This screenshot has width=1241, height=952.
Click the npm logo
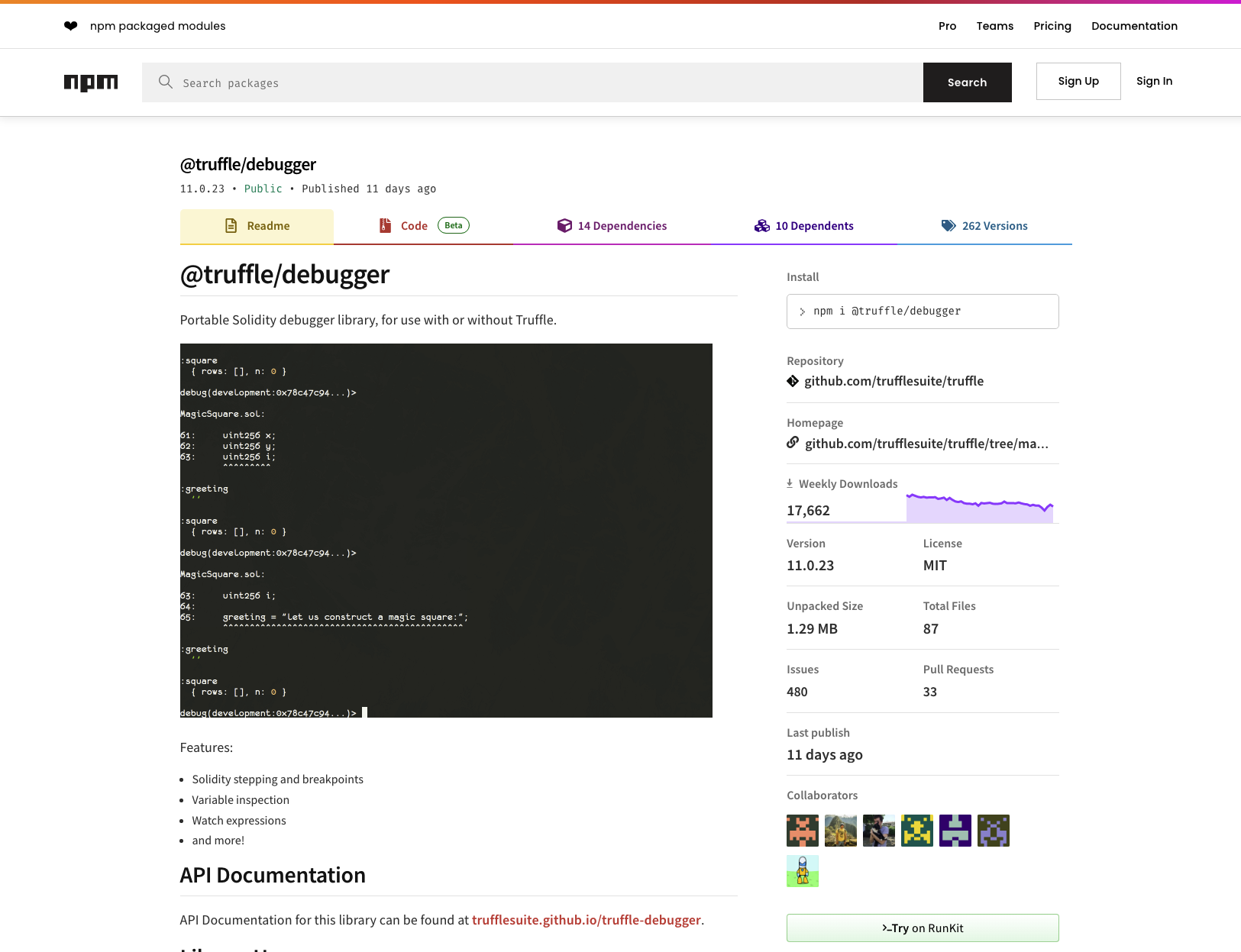click(91, 82)
